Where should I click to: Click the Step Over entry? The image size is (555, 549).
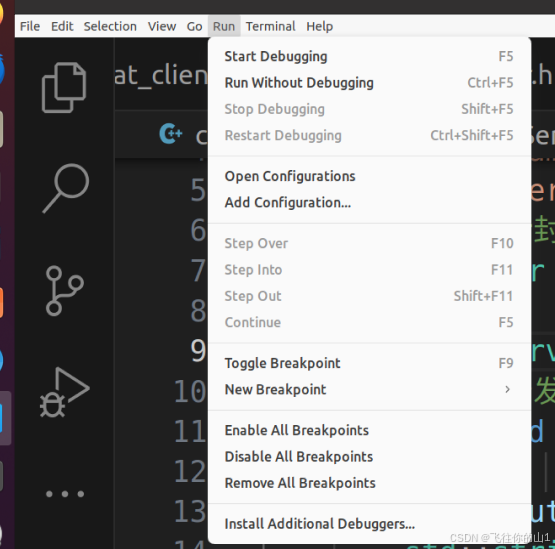pos(369,244)
